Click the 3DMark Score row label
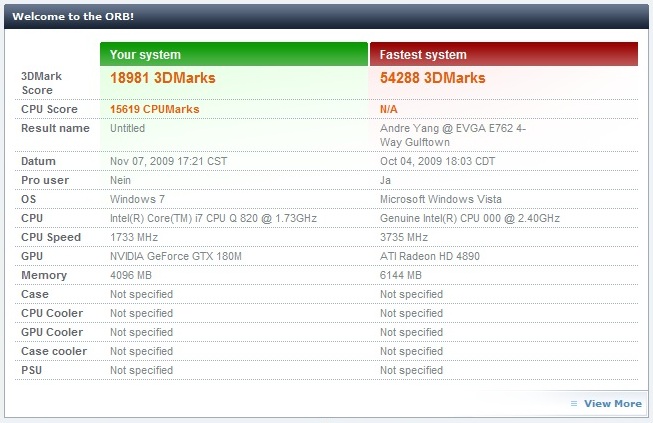The width and height of the screenshot is (653, 423). [42, 83]
